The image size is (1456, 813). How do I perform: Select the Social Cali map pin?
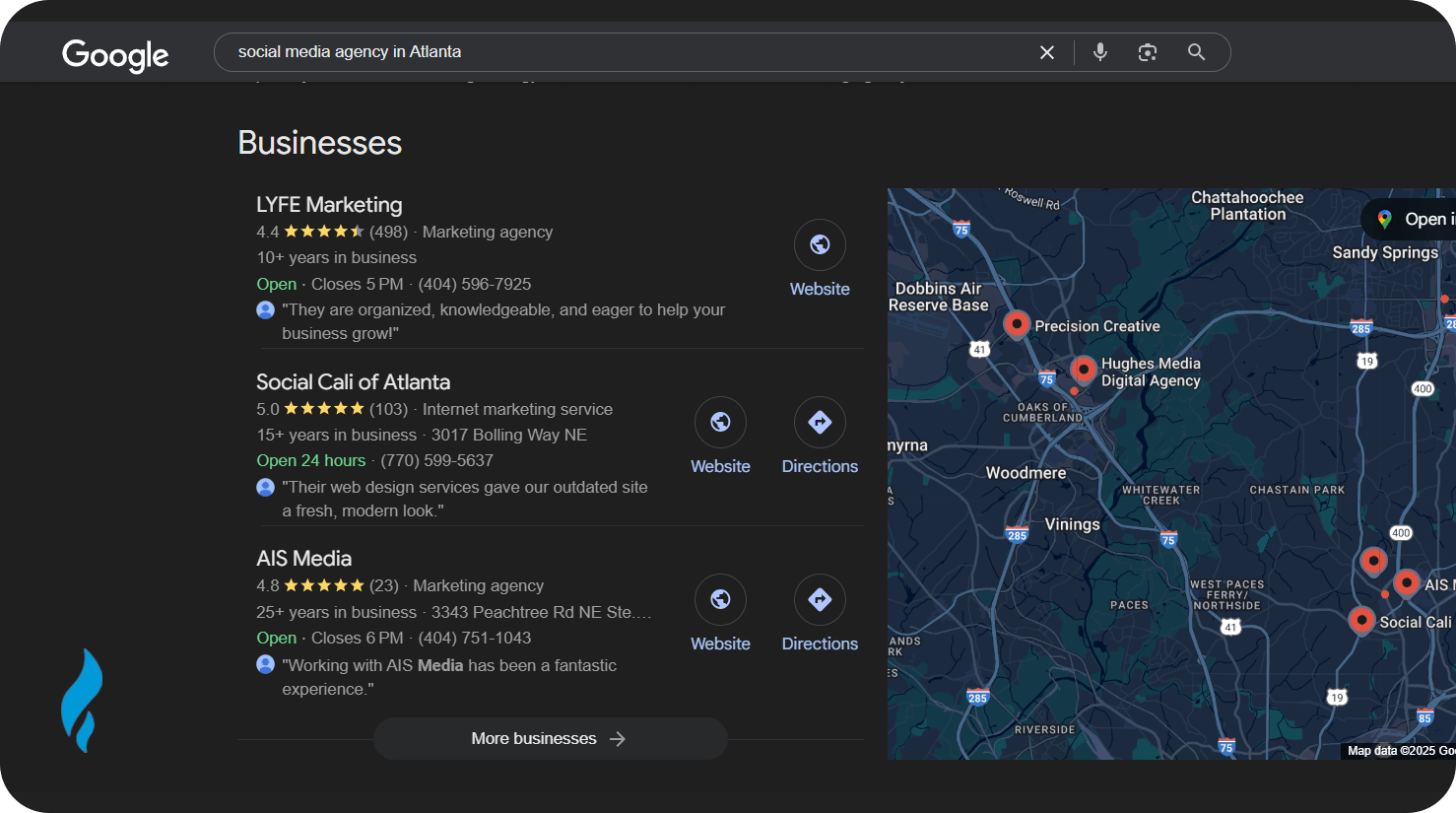[x=1361, y=620]
